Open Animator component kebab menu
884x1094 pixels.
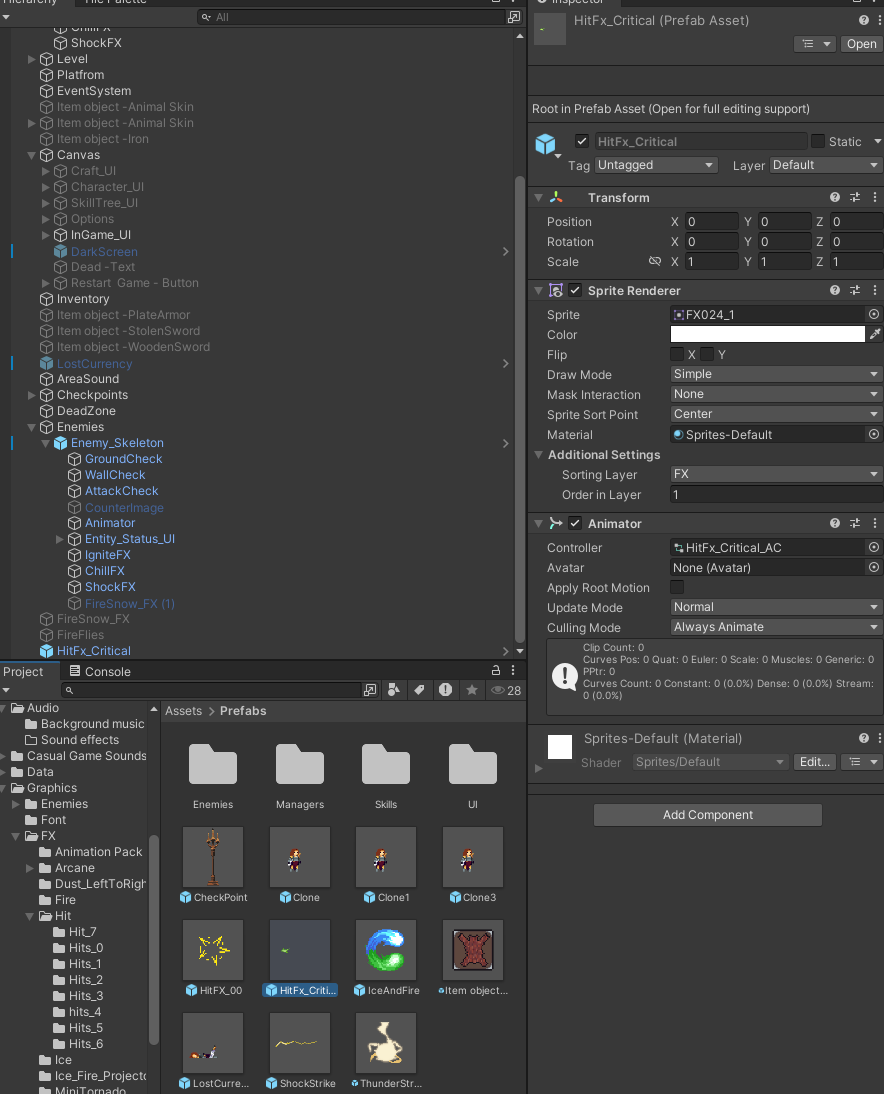click(874, 523)
